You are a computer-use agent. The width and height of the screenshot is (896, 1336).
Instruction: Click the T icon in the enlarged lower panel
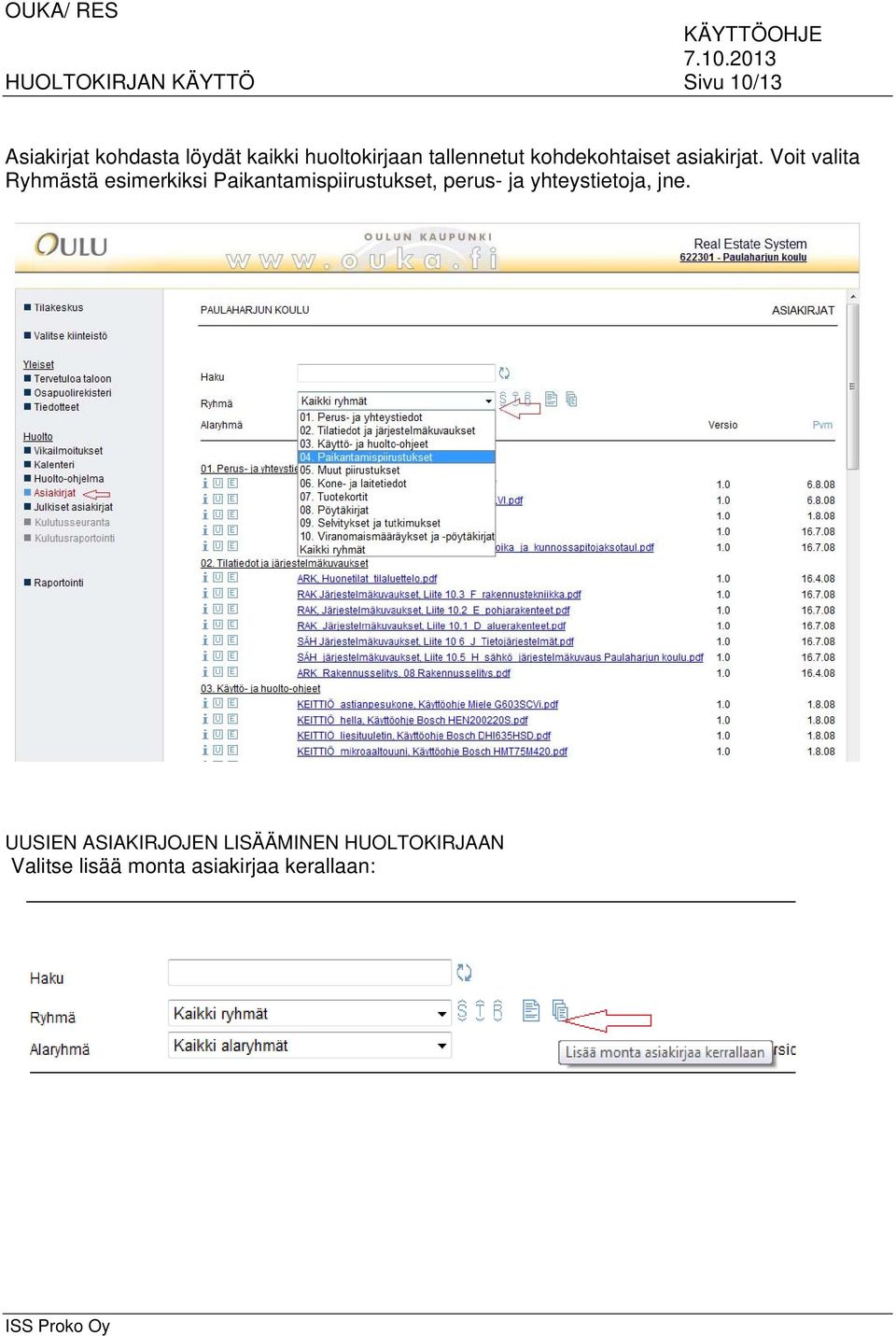pos(480,1010)
